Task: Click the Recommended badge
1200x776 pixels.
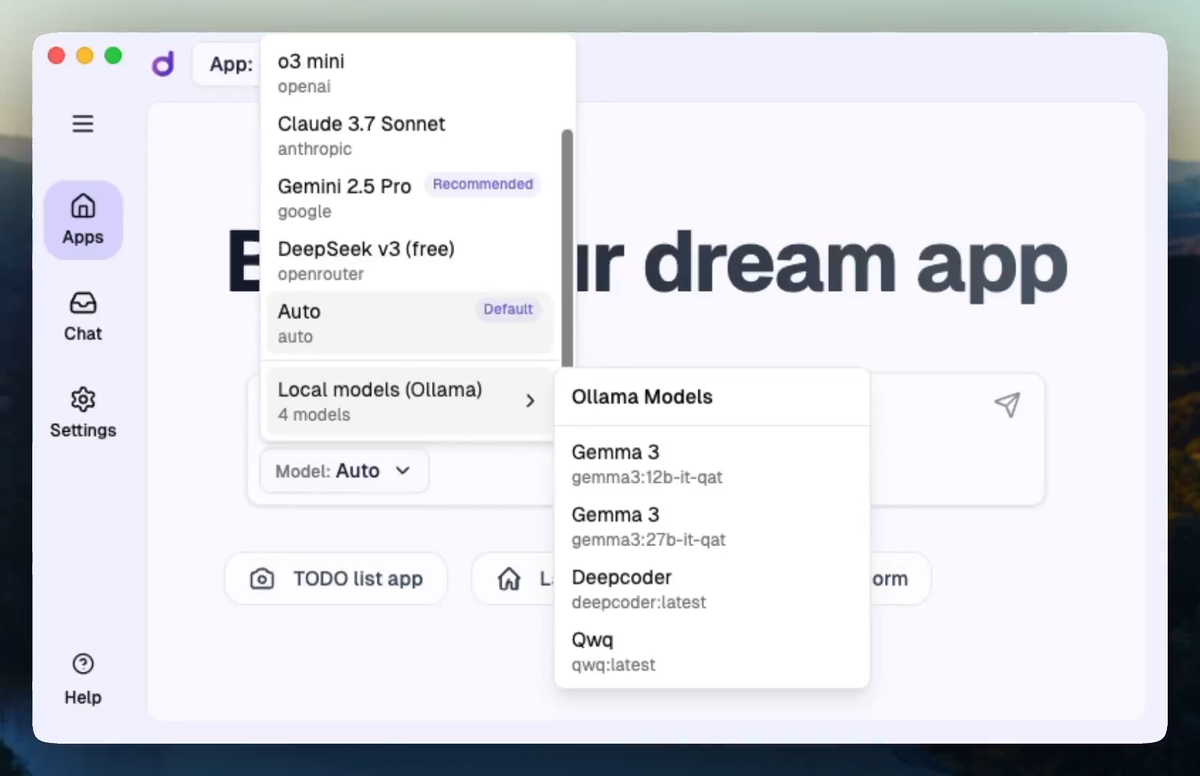Action: [483, 184]
